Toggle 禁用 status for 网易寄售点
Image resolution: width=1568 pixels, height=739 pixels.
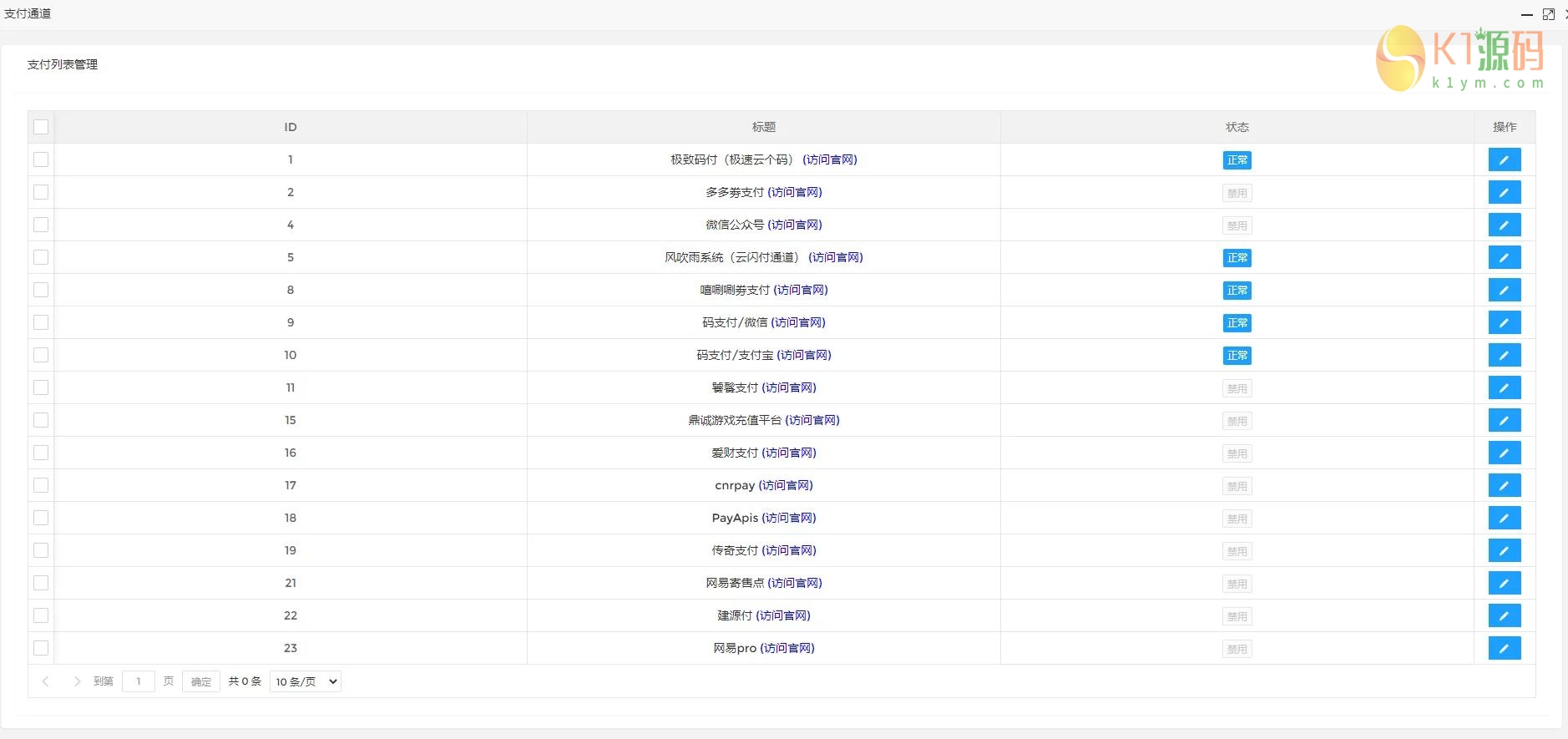pyautogui.click(x=1237, y=584)
